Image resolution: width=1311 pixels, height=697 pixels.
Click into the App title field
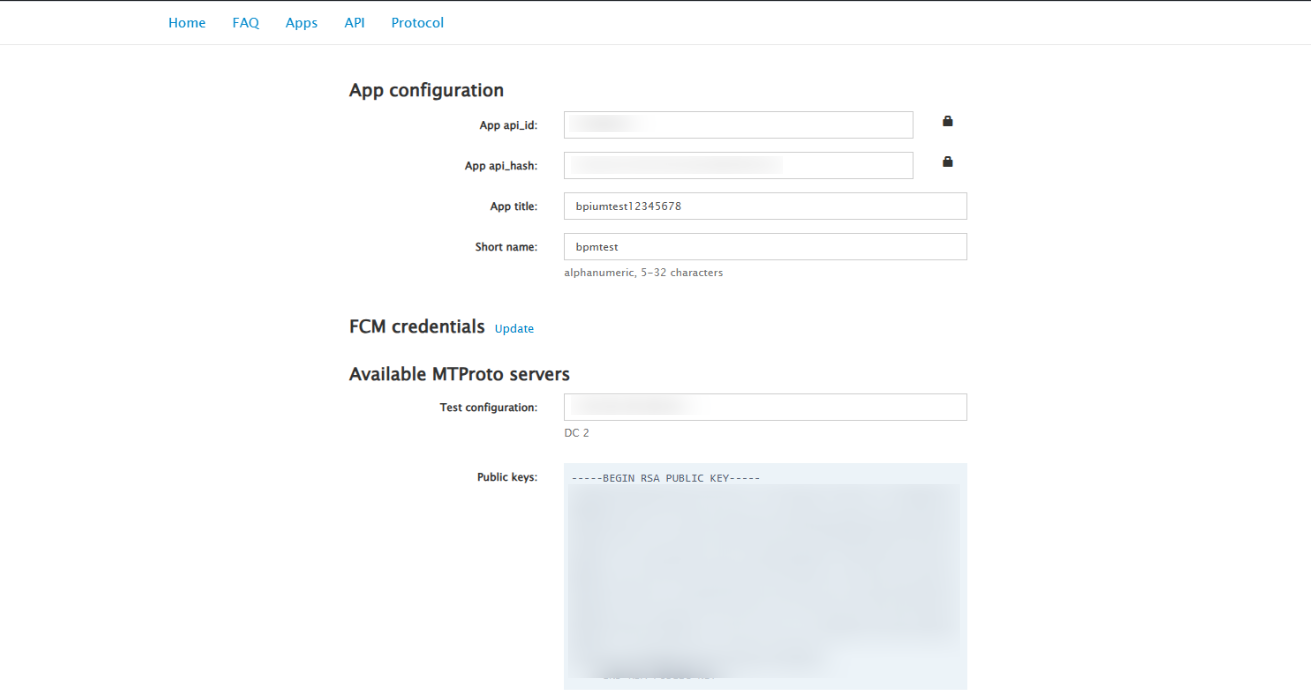[765, 206]
